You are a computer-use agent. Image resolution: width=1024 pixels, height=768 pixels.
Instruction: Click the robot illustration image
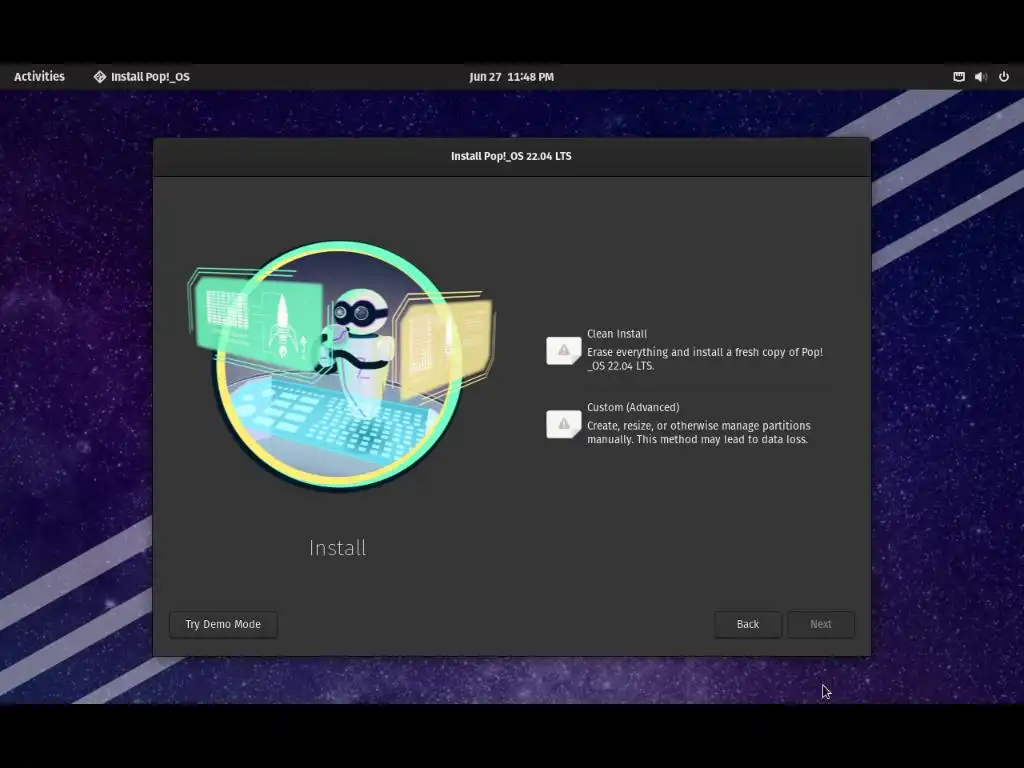click(x=341, y=364)
